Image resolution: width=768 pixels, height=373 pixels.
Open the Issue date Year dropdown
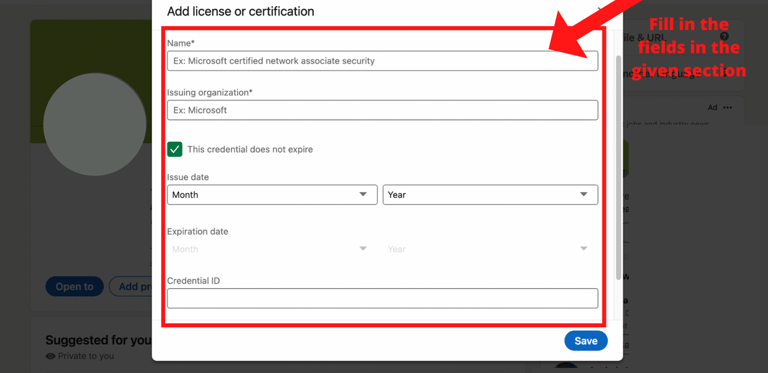point(490,195)
